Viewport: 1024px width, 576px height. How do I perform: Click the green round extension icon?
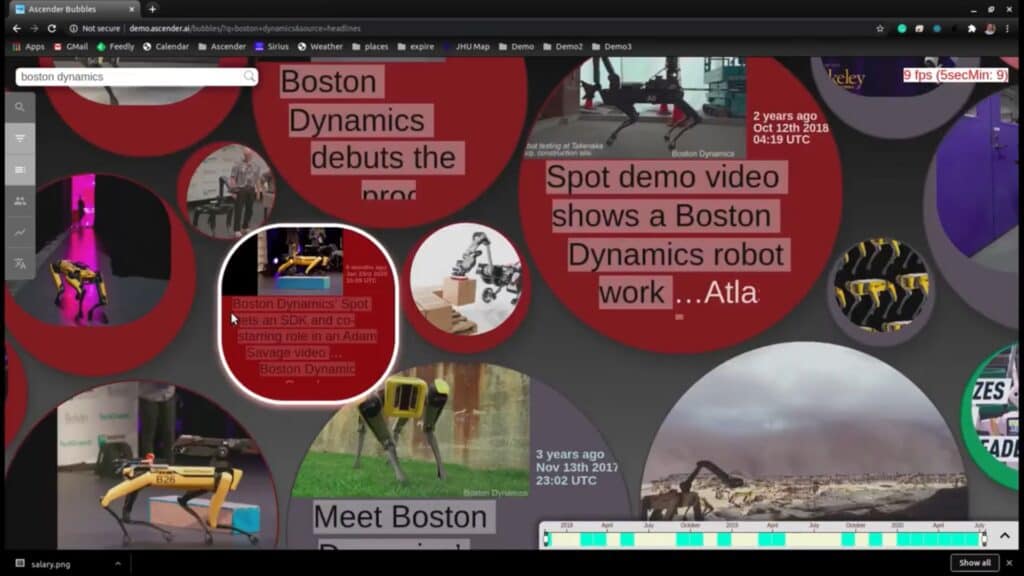pos(902,28)
